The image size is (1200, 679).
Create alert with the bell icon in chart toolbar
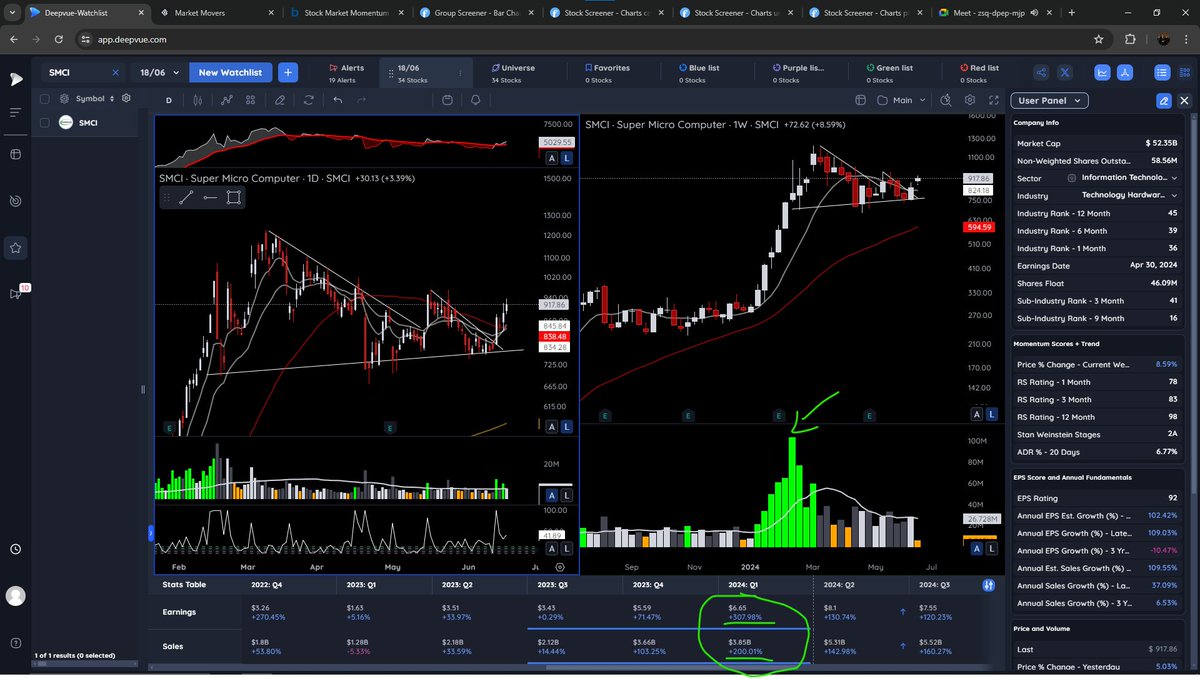tap(475, 100)
